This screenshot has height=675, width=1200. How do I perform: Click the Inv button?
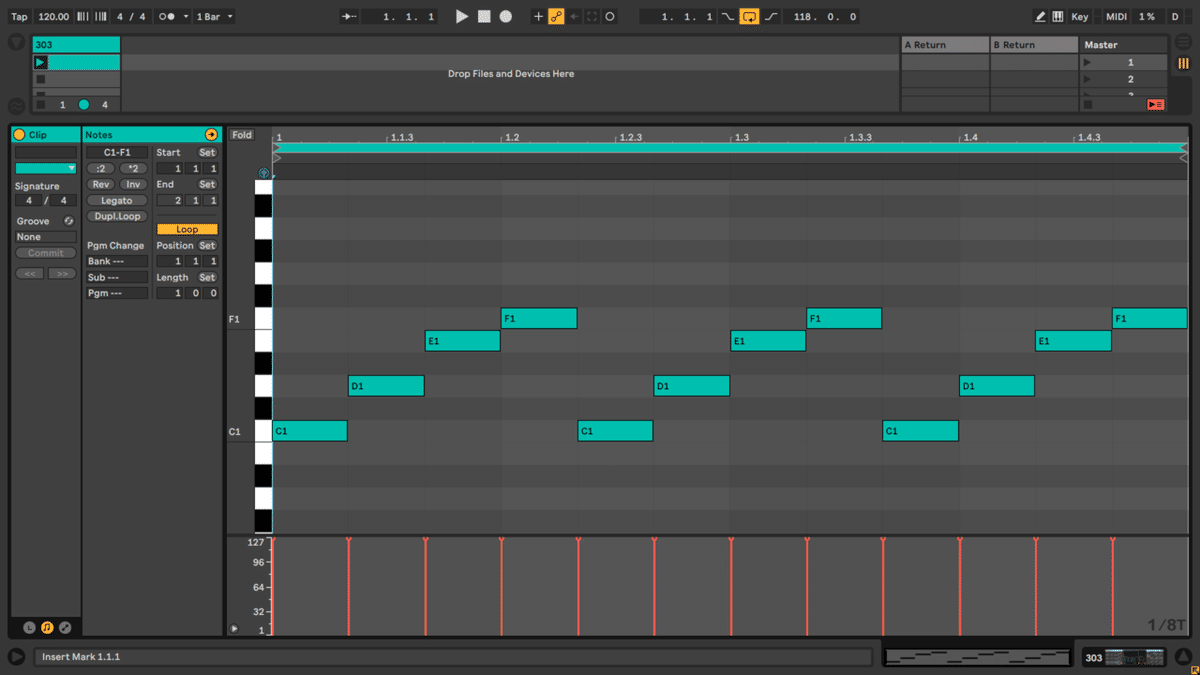pyautogui.click(x=134, y=185)
